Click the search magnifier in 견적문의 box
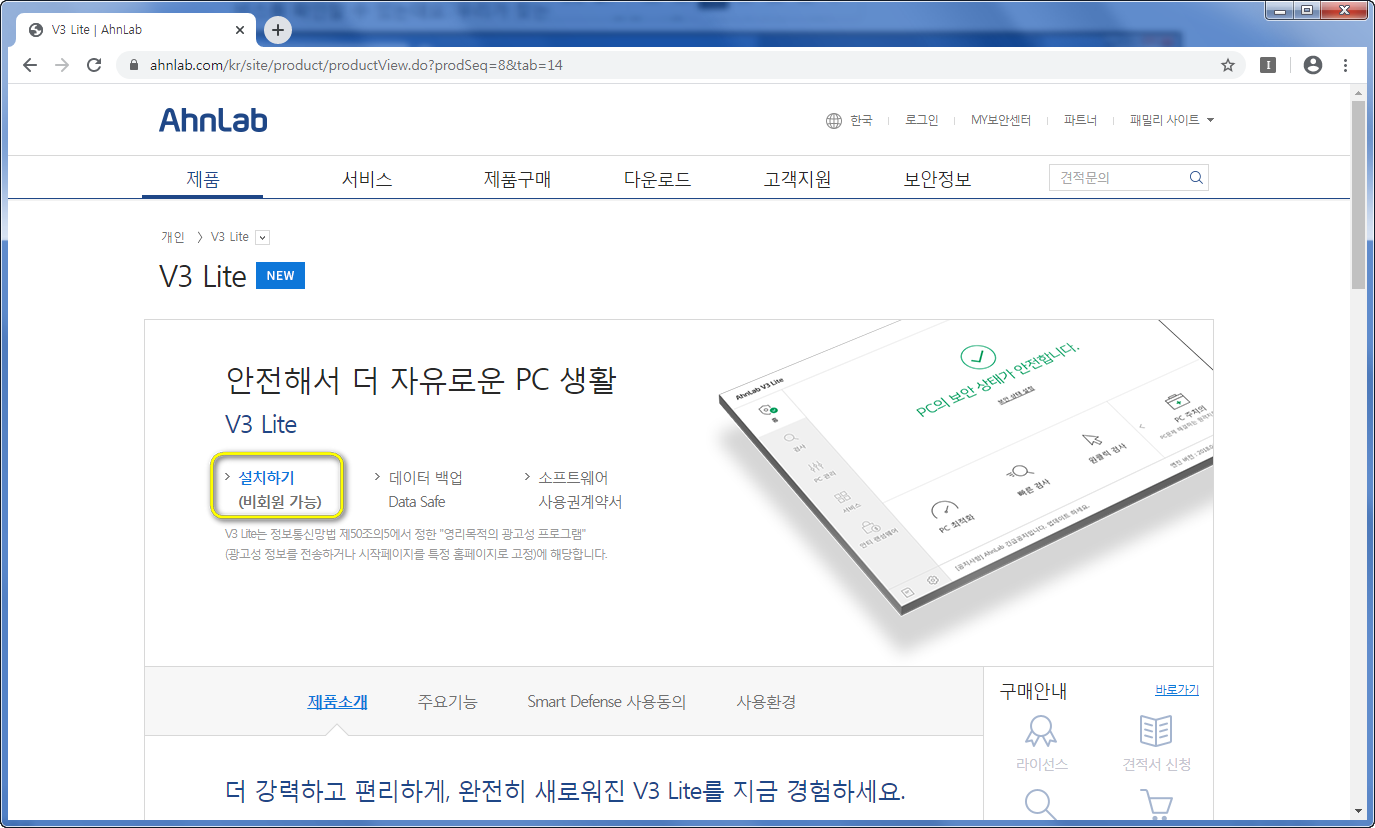This screenshot has width=1375, height=828. [x=1196, y=178]
